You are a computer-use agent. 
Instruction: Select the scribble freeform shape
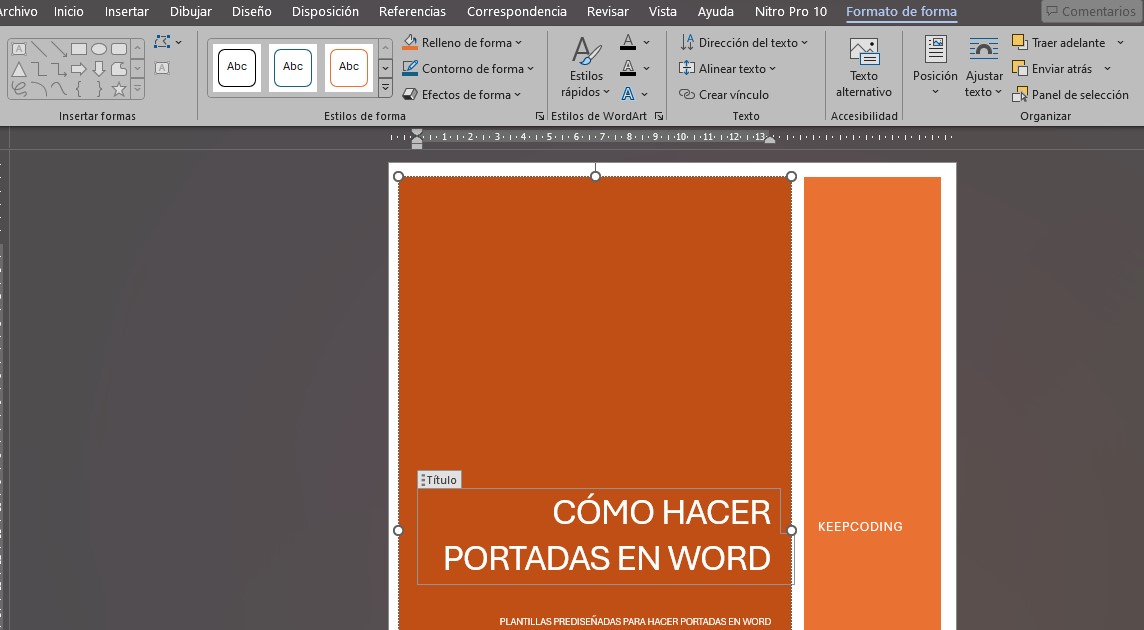[20, 90]
